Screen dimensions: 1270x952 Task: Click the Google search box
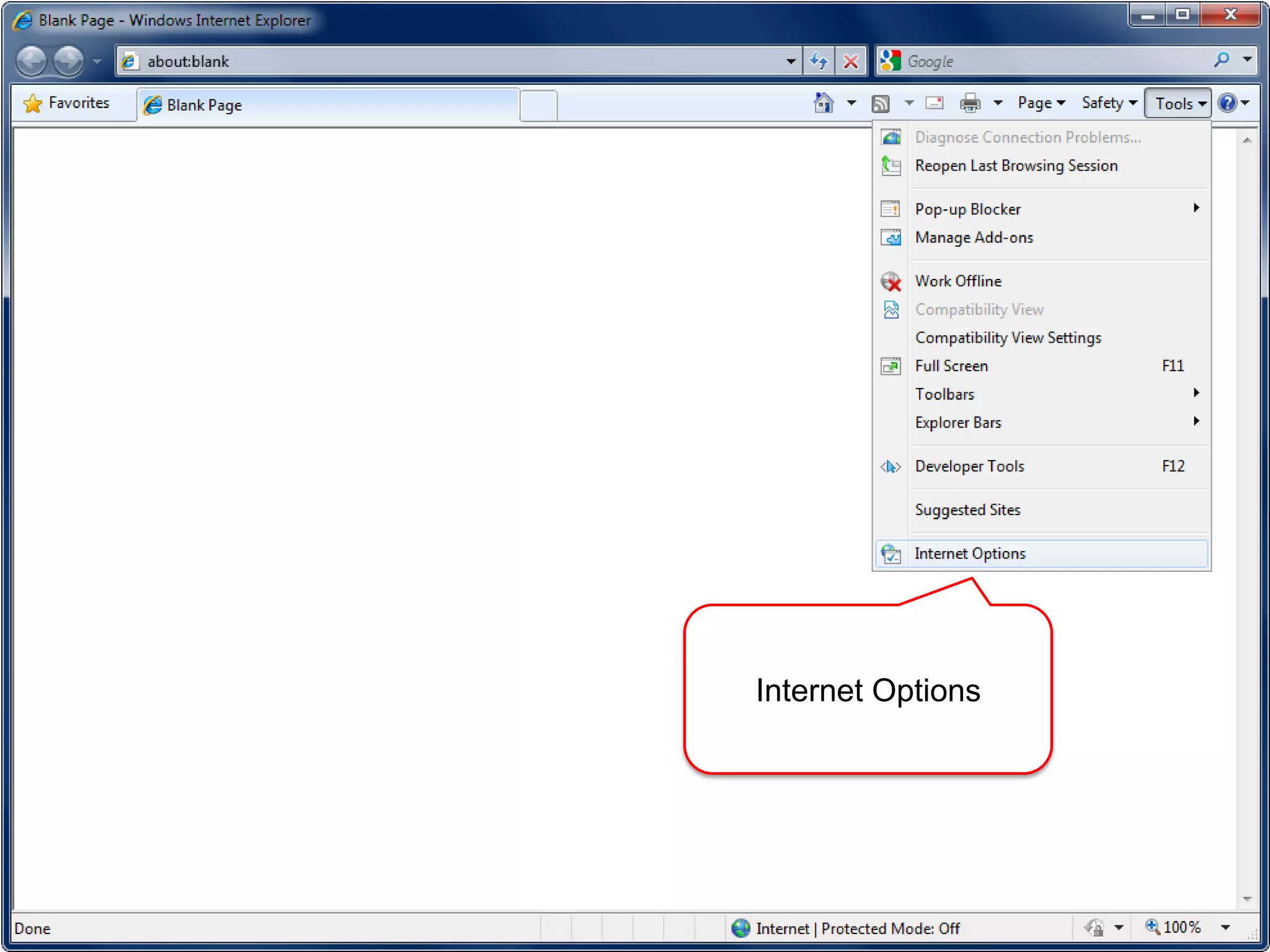tap(1054, 61)
